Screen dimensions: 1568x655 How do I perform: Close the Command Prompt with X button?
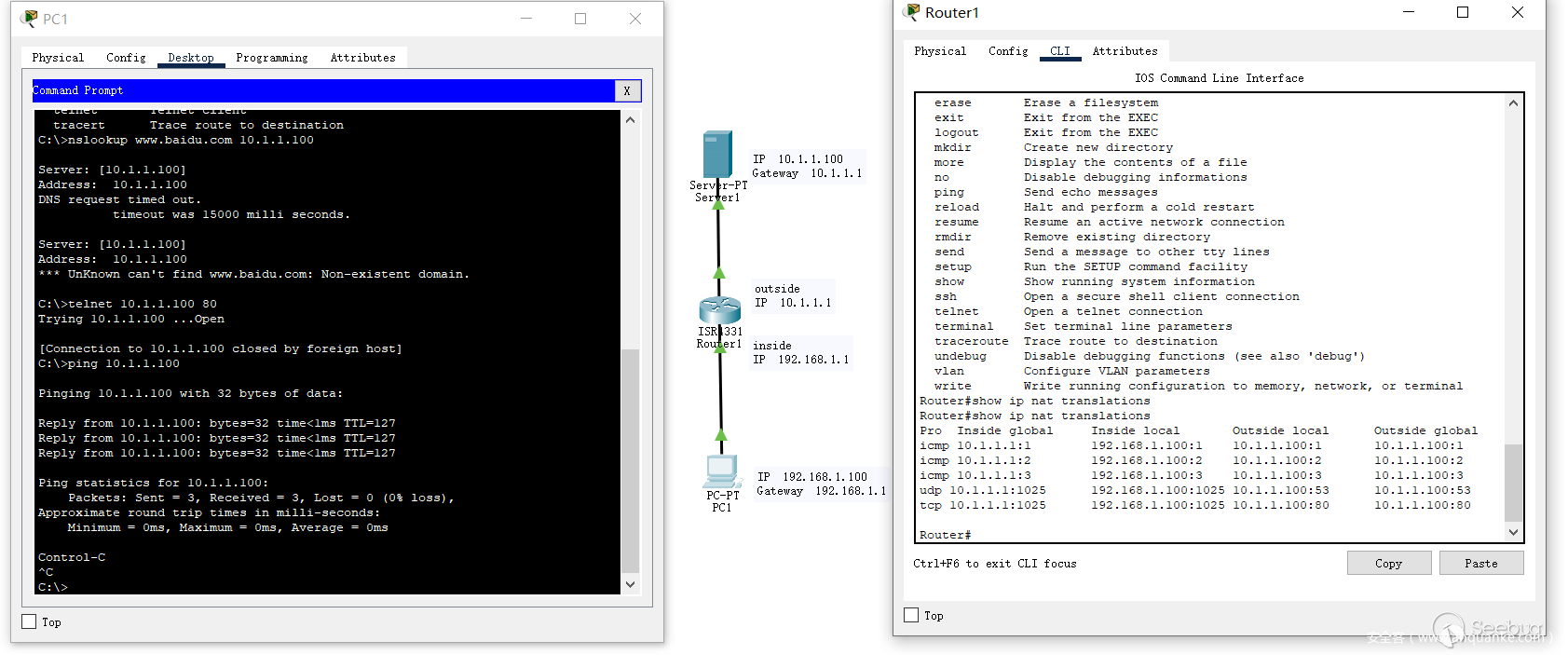click(627, 90)
